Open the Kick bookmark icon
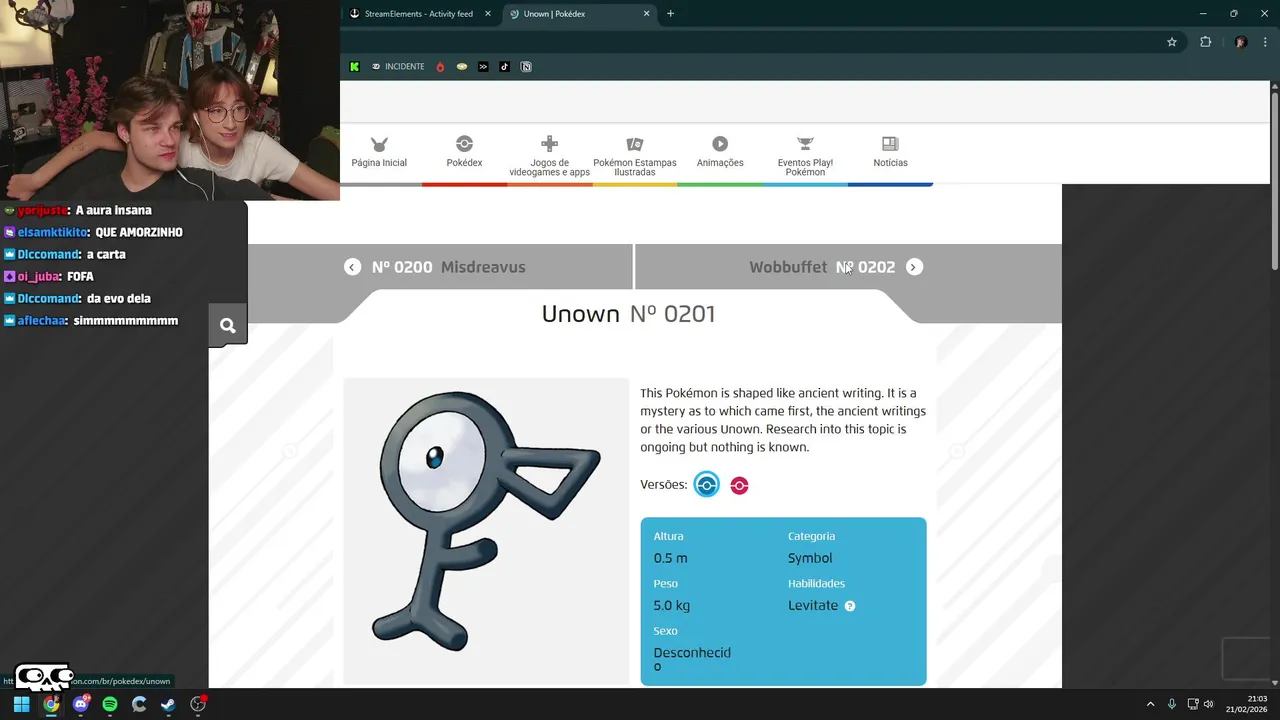The height and width of the screenshot is (720, 1280). point(354,67)
